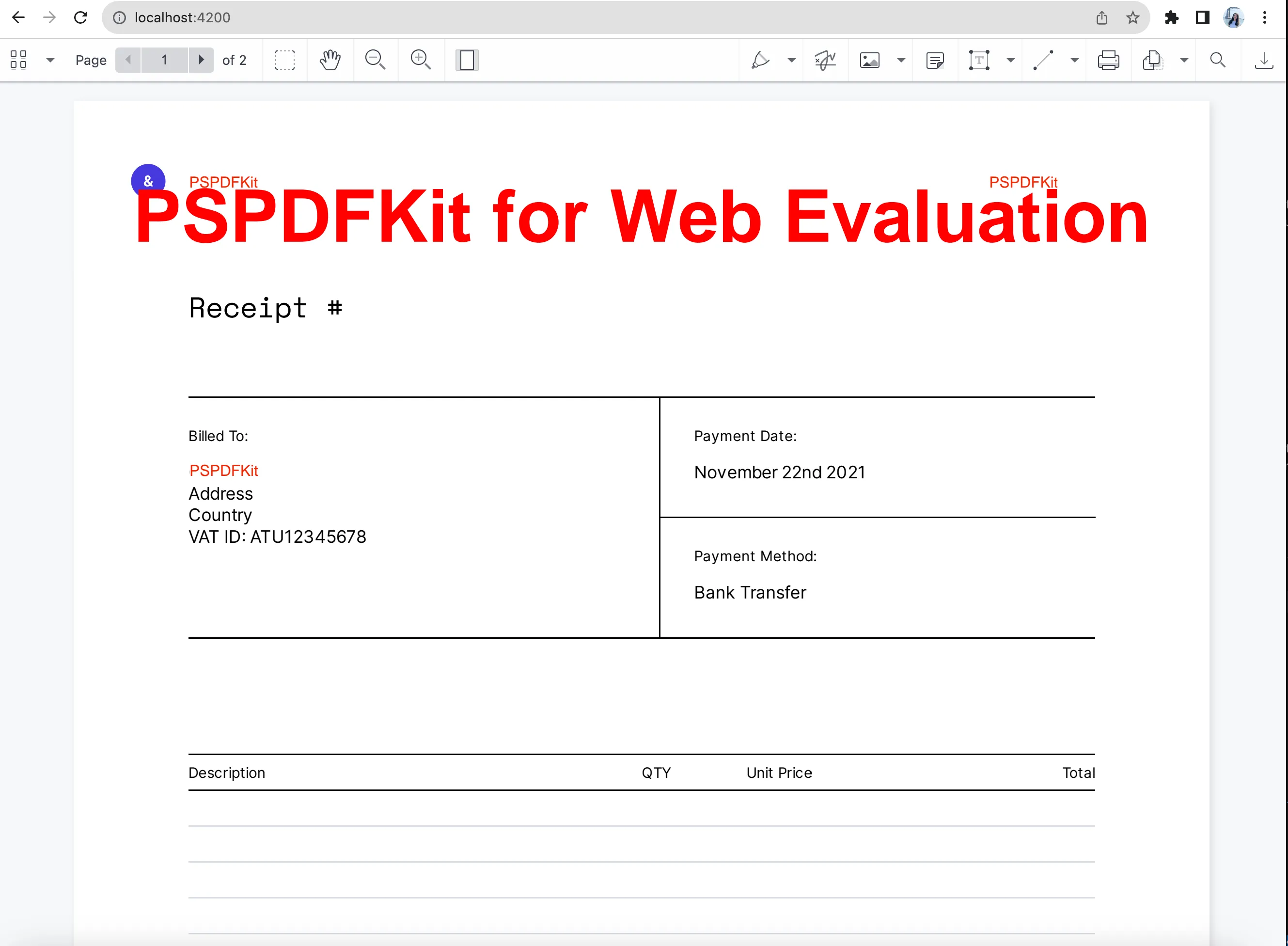Viewport: 1288px width, 946px height.
Task: Select the ink signature tool
Action: (825, 60)
